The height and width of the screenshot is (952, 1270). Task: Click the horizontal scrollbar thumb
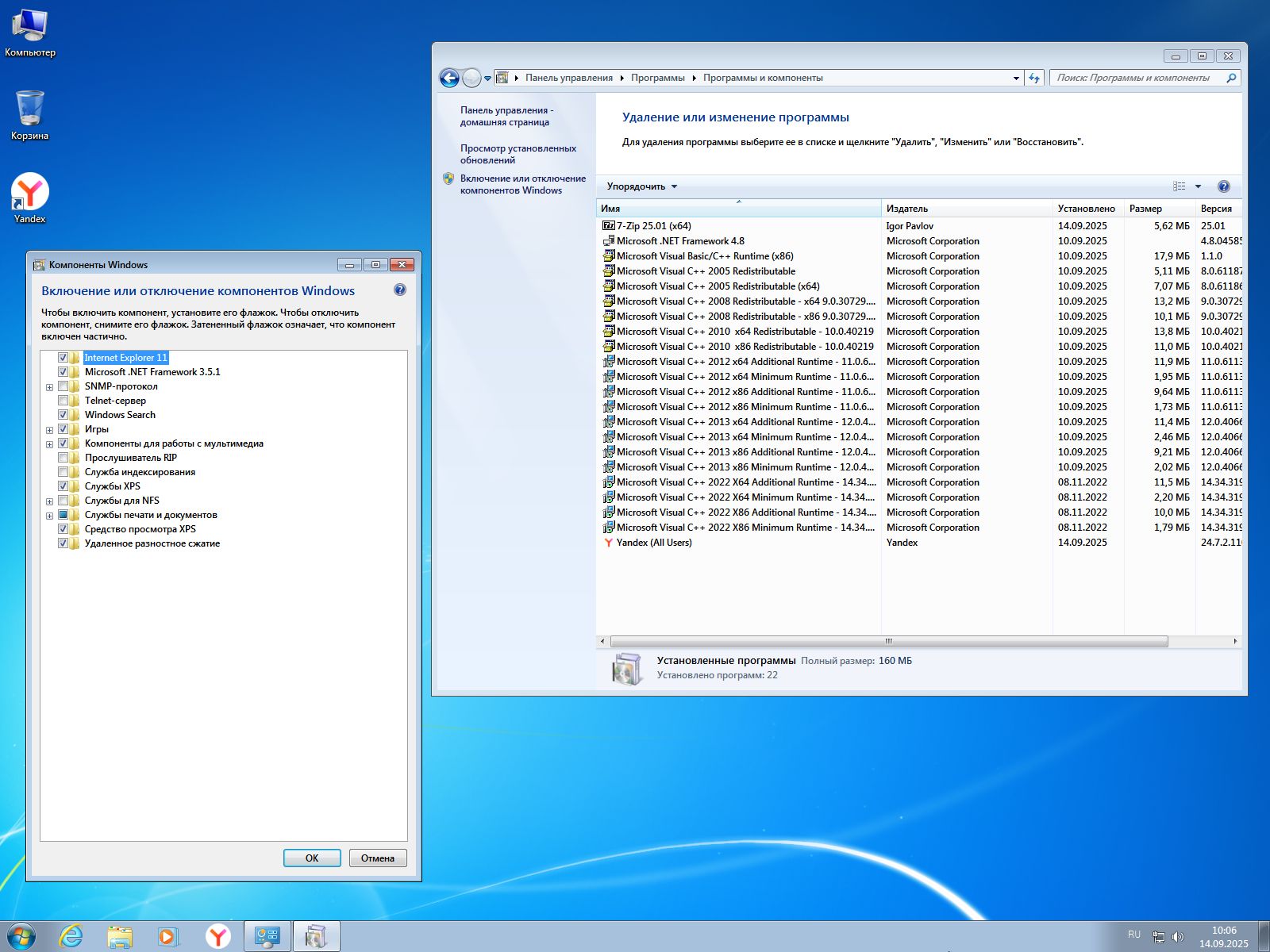click(x=889, y=641)
